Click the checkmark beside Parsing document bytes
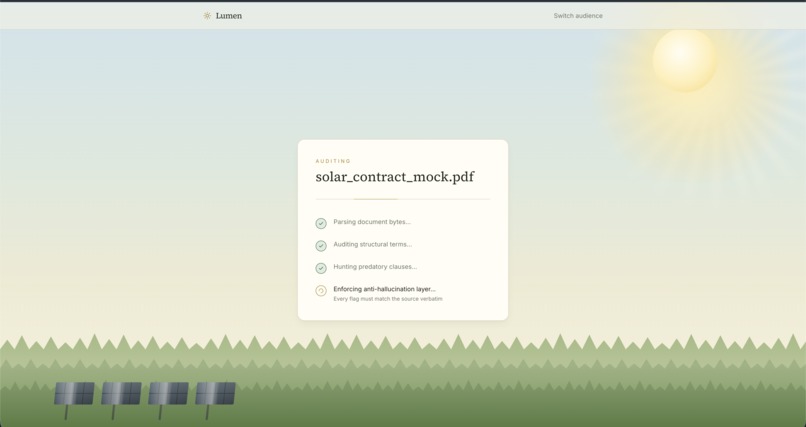This screenshot has width=806, height=427. point(321,224)
